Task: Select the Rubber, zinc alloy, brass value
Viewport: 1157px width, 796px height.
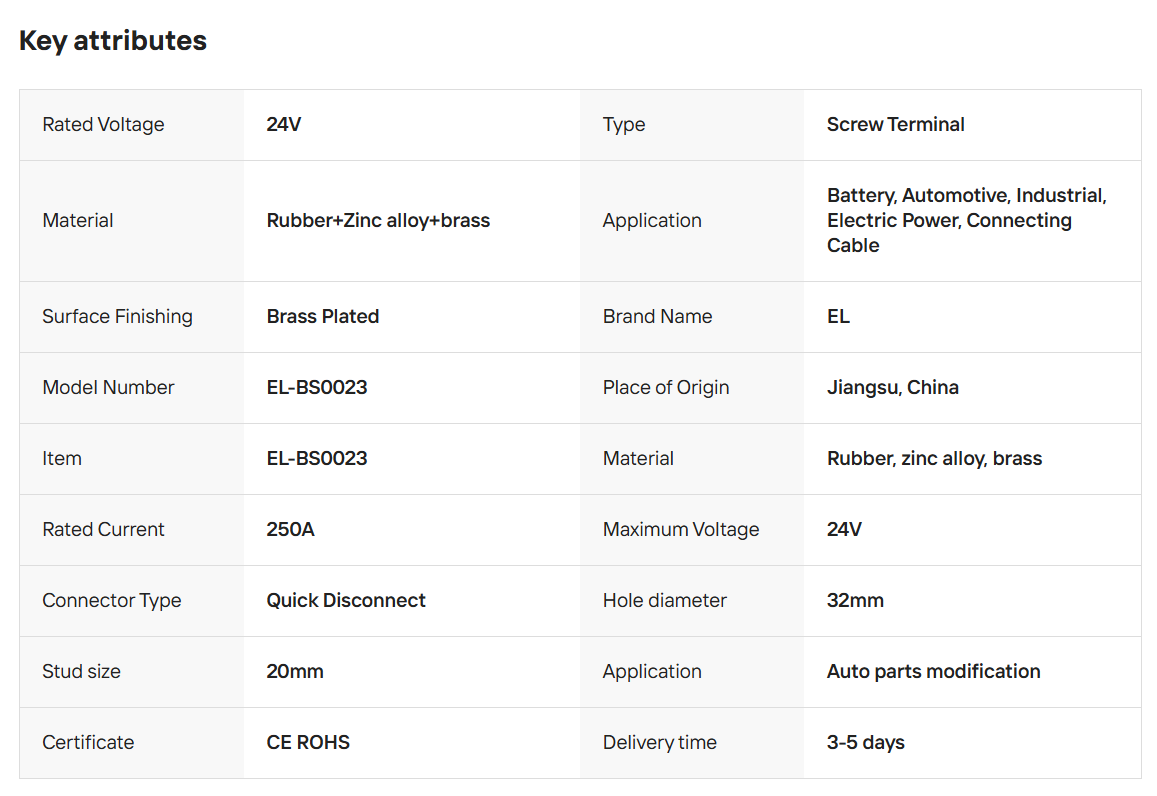Action: (934, 459)
